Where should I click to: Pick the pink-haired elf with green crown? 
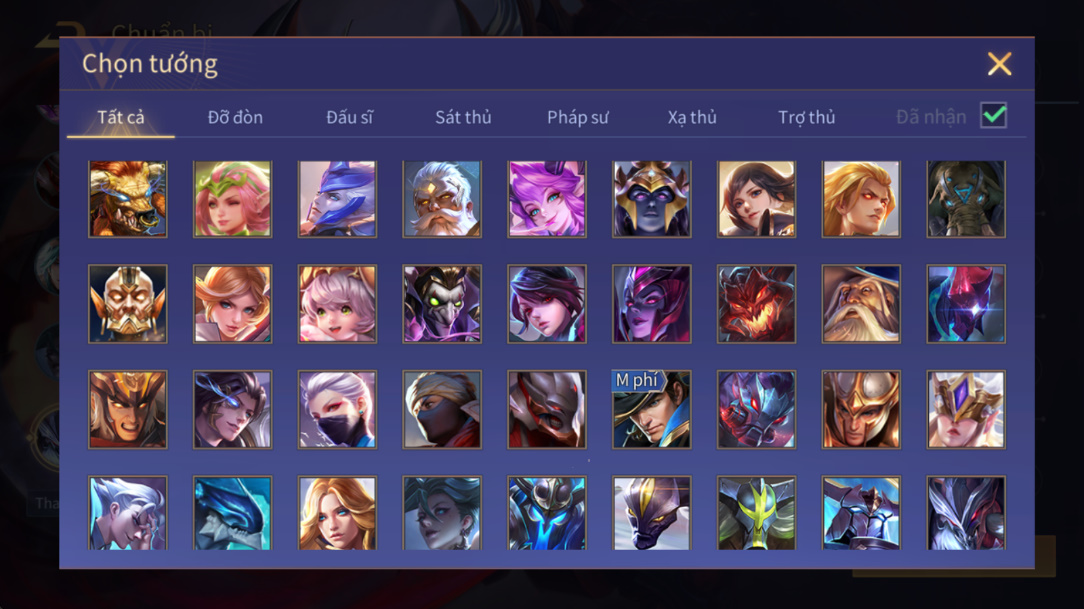(232, 199)
